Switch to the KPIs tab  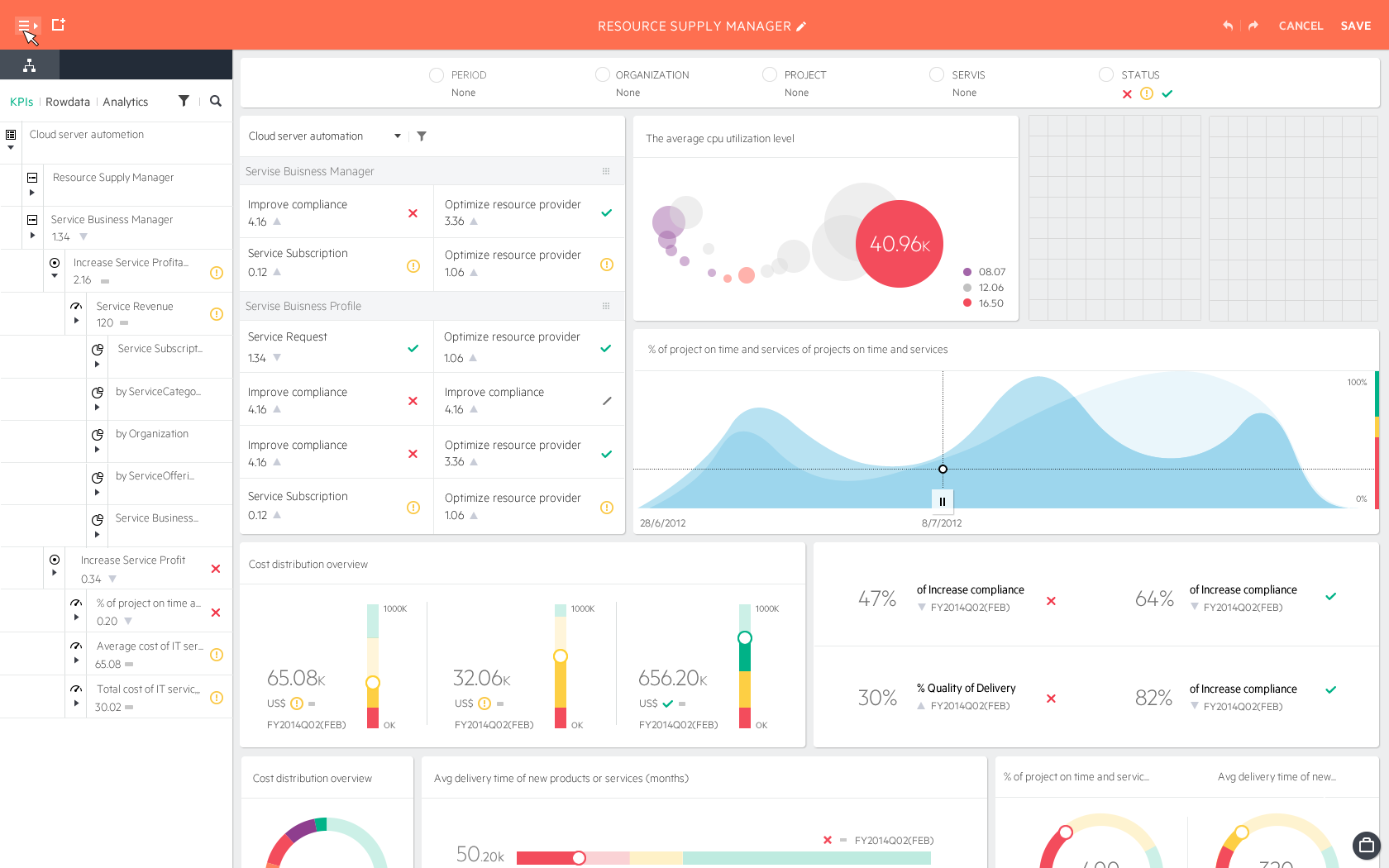(21, 102)
